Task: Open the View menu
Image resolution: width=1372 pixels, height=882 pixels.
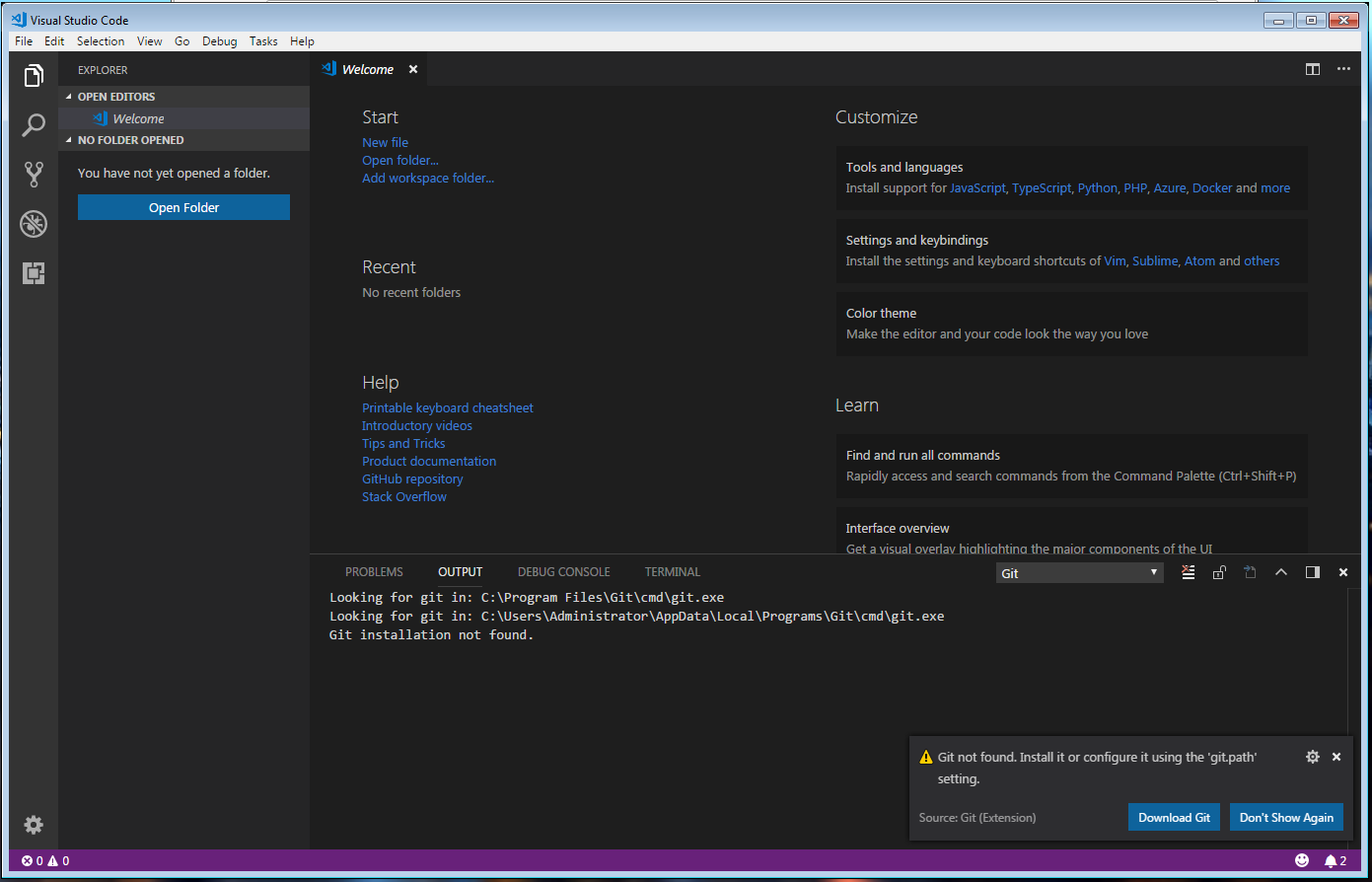Action: 150,41
